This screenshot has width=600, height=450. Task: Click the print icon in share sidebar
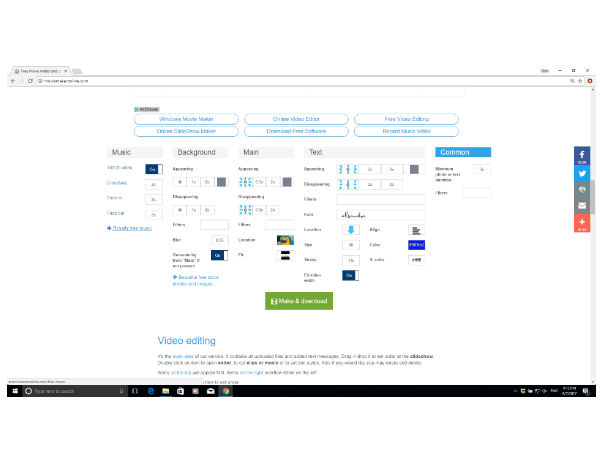582,189
